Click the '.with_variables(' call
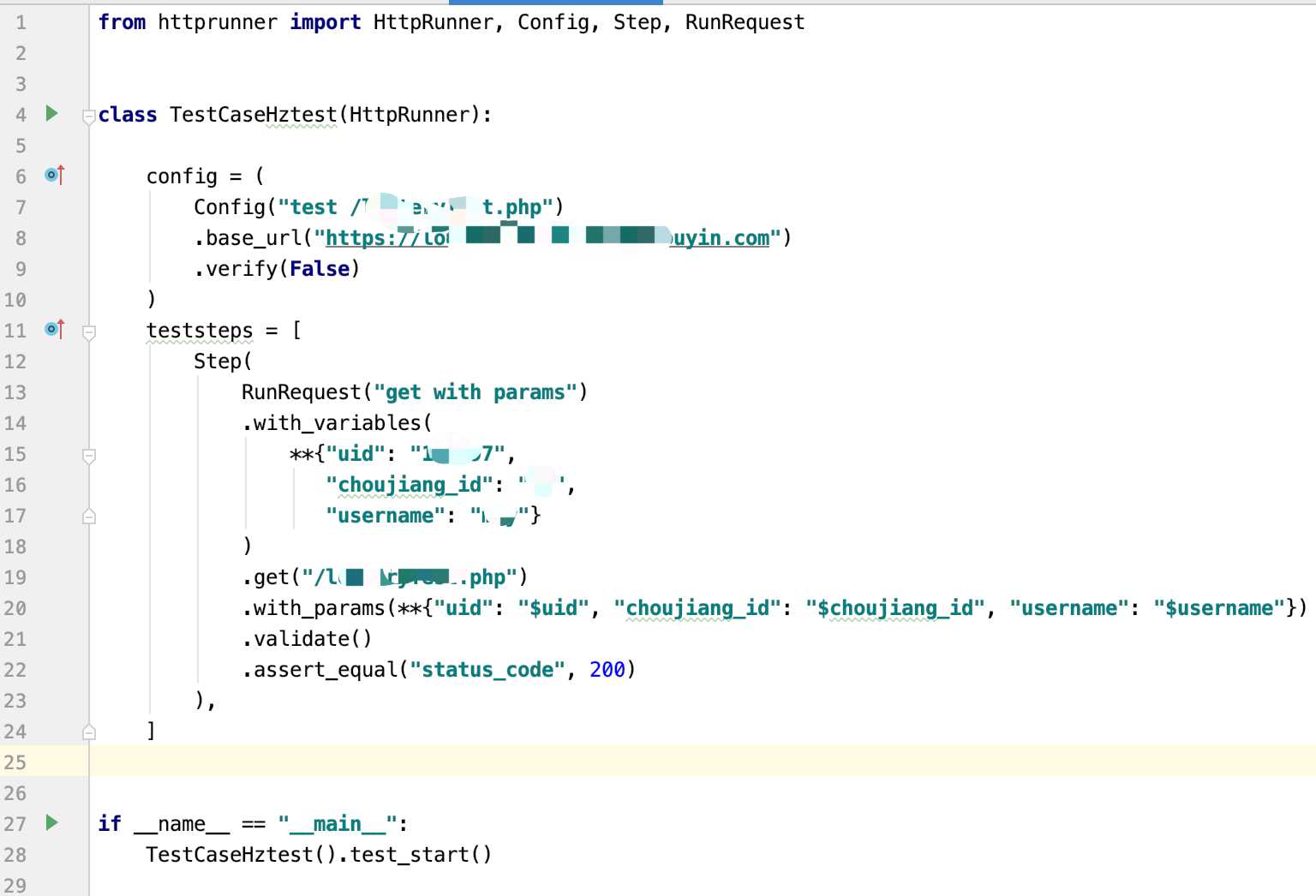1316x896 pixels. point(338,423)
